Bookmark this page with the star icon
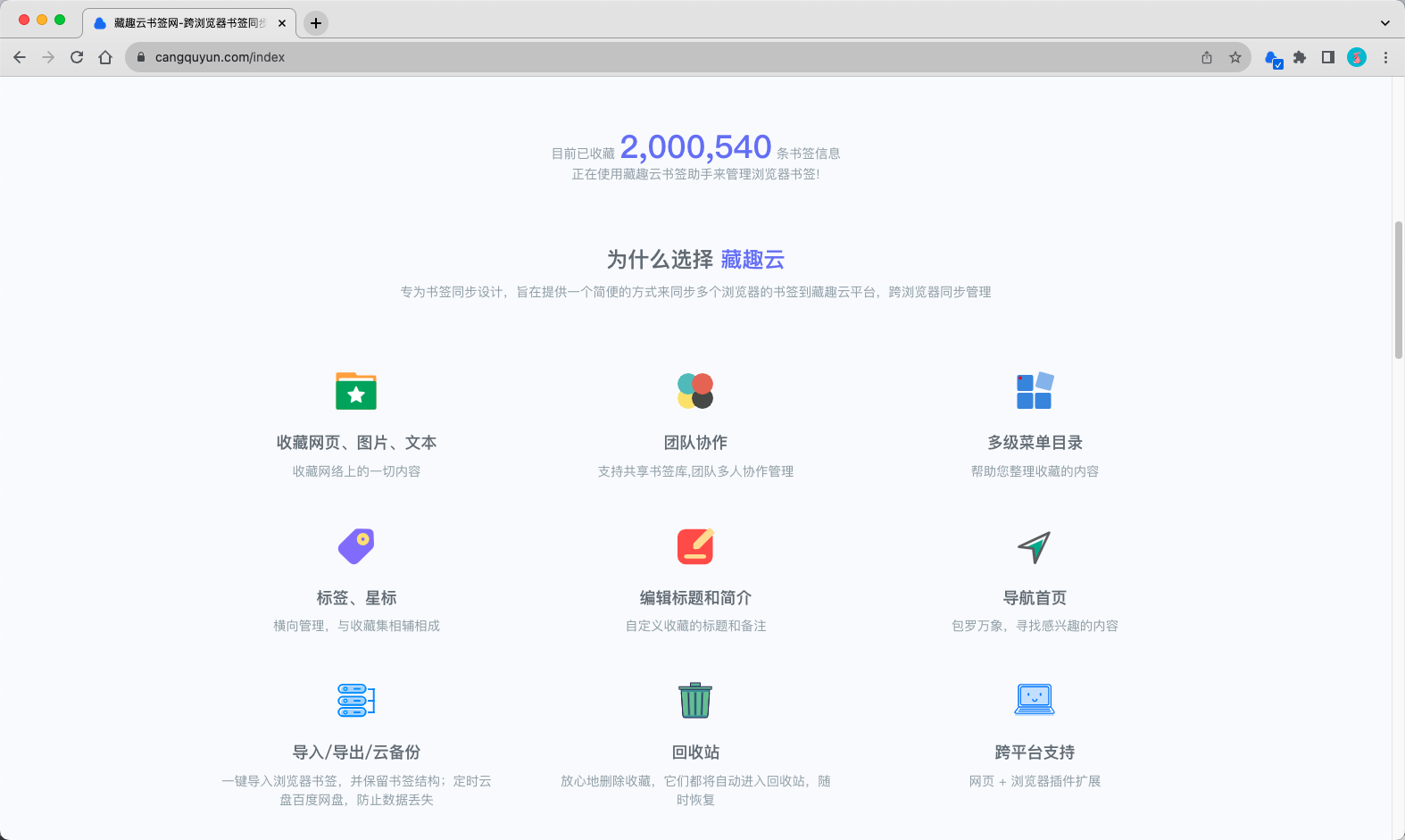The height and width of the screenshot is (840, 1405). pyautogui.click(x=1235, y=57)
